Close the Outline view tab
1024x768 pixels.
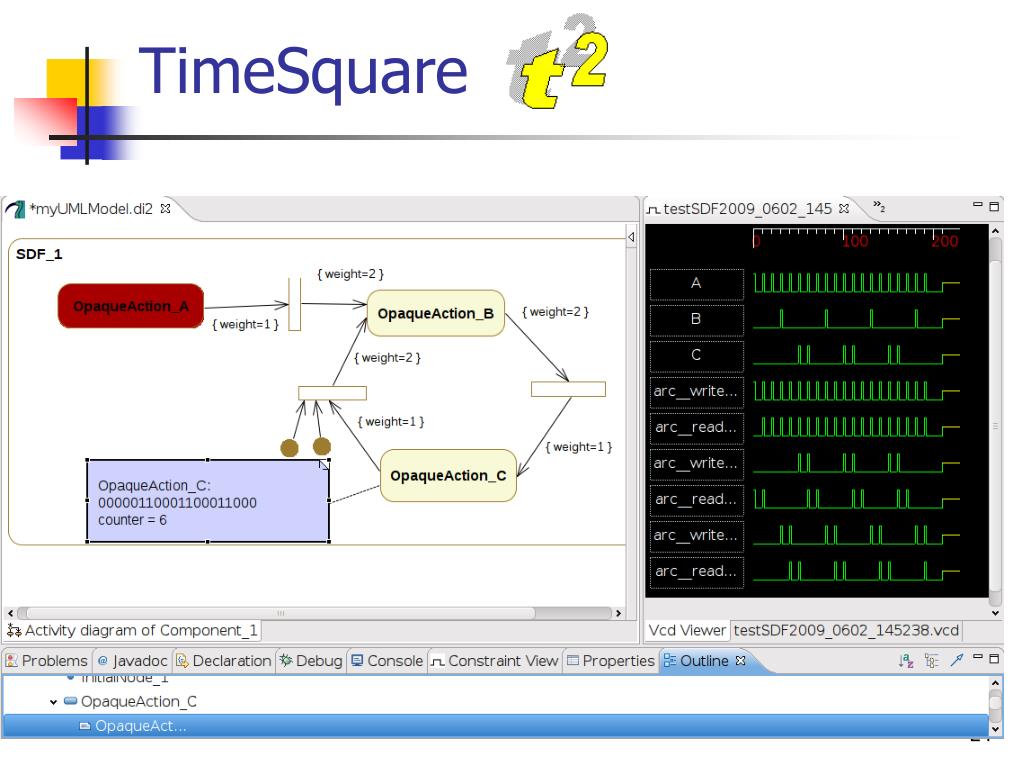(x=741, y=660)
